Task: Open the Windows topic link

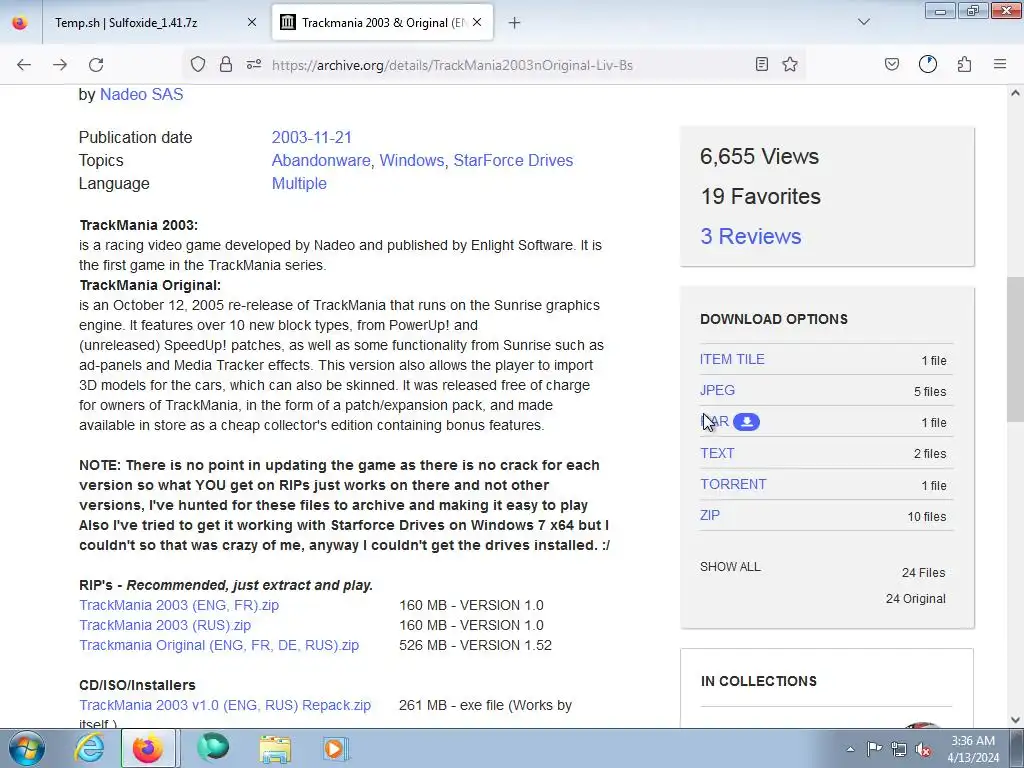Action: pos(411,161)
